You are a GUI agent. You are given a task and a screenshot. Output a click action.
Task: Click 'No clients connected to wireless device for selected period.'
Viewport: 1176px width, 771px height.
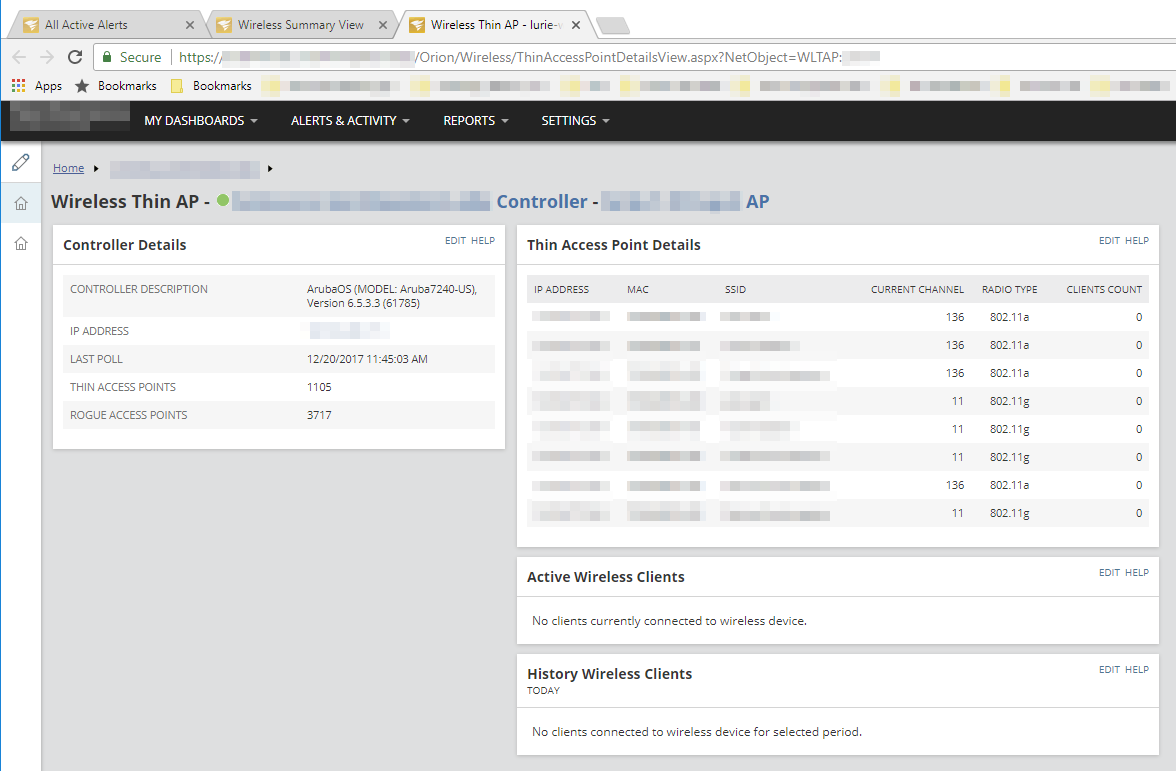697,732
